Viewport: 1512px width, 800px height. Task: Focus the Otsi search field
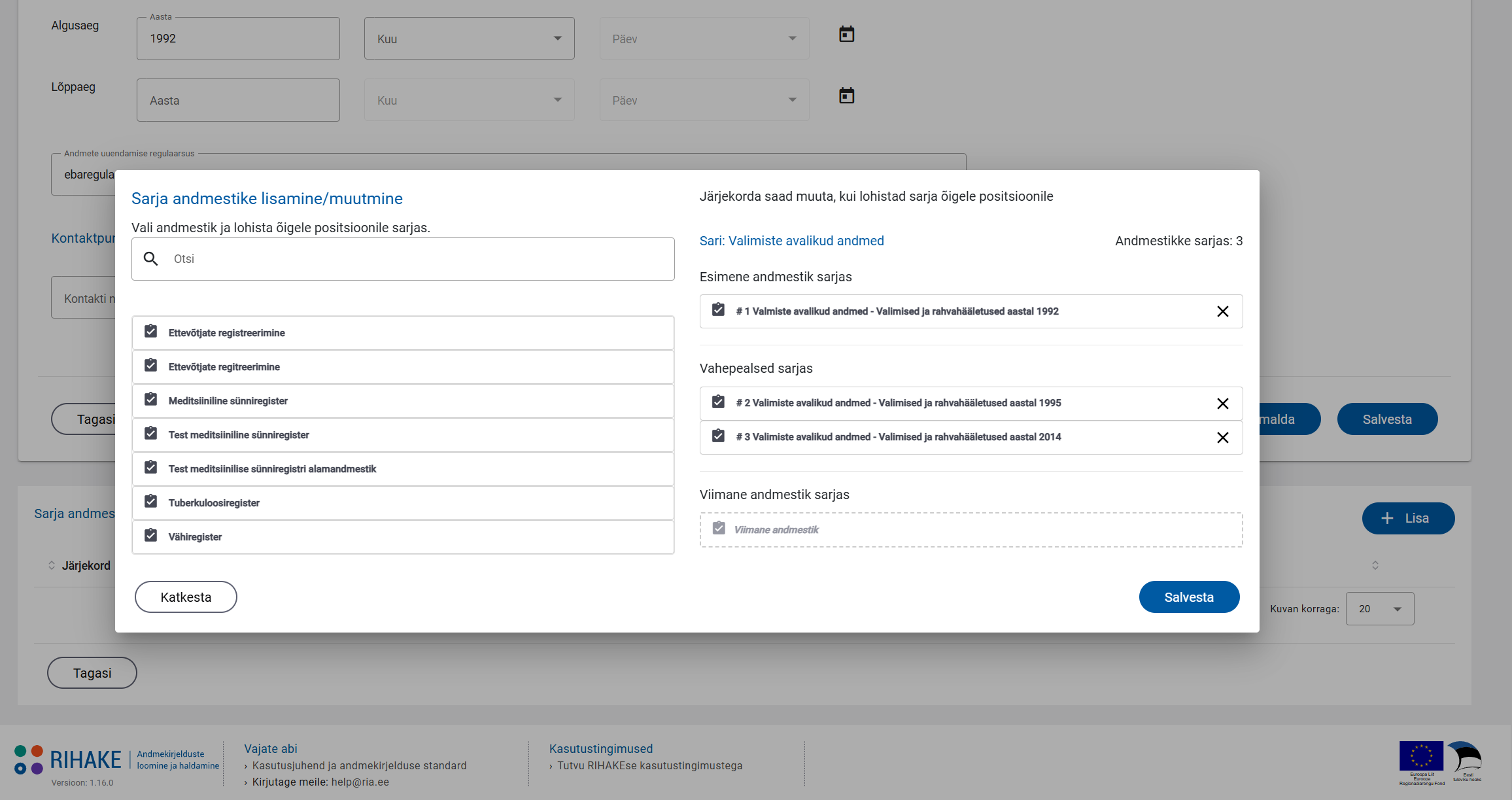[x=419, y=259]
